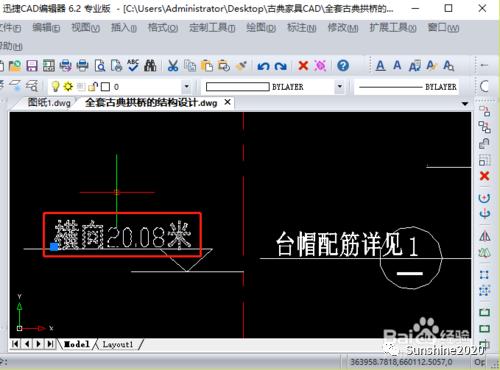Copy selection using the copy icon

coord(190,66)
